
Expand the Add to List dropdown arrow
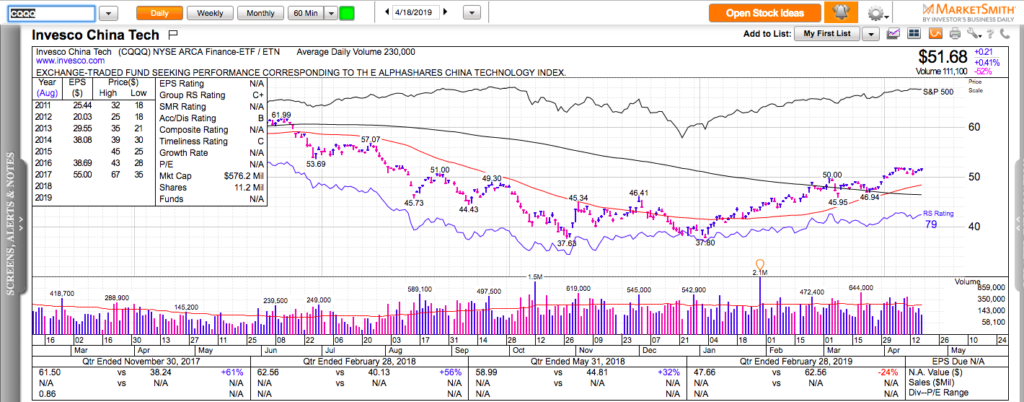pyautogui.click(x=871, y=34)
